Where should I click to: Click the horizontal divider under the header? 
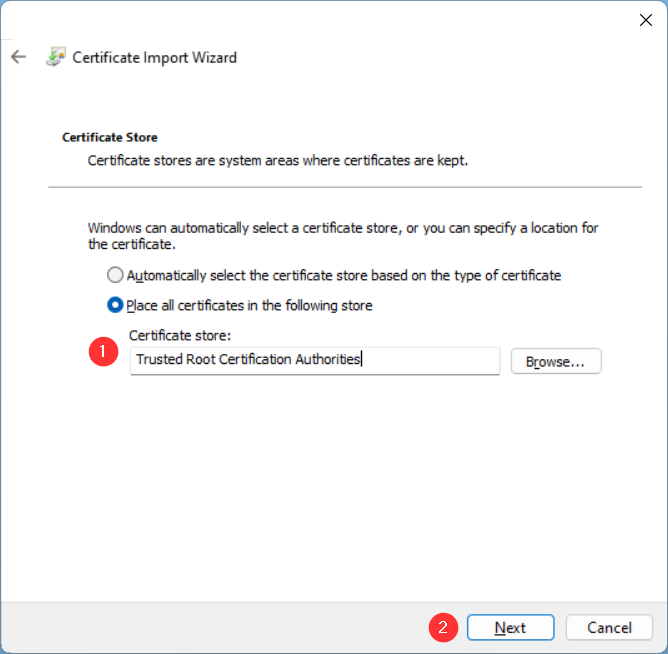pyautogui.click(x=345, y=187)
